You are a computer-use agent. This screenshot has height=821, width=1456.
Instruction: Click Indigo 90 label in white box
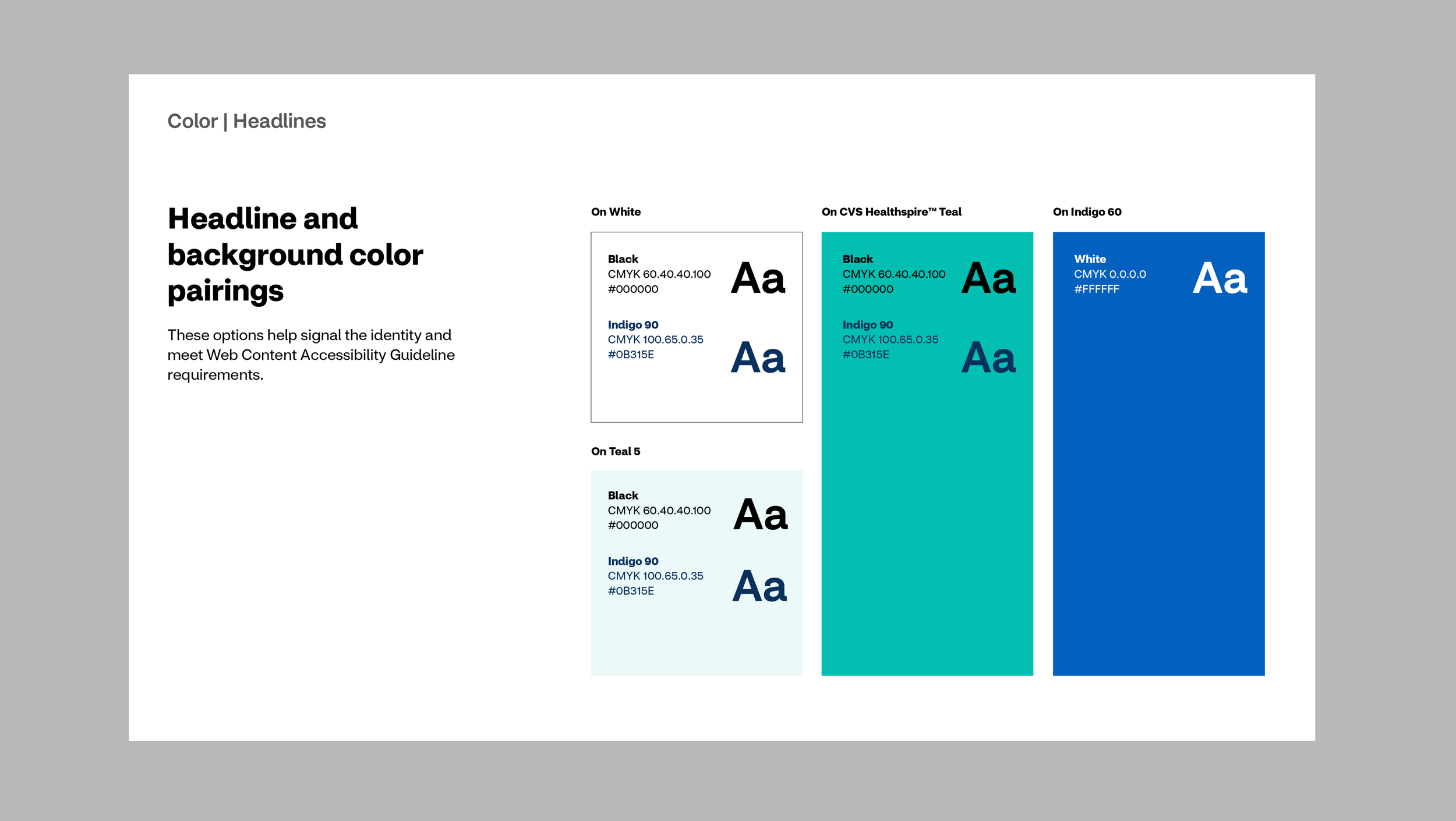[632, 325]
